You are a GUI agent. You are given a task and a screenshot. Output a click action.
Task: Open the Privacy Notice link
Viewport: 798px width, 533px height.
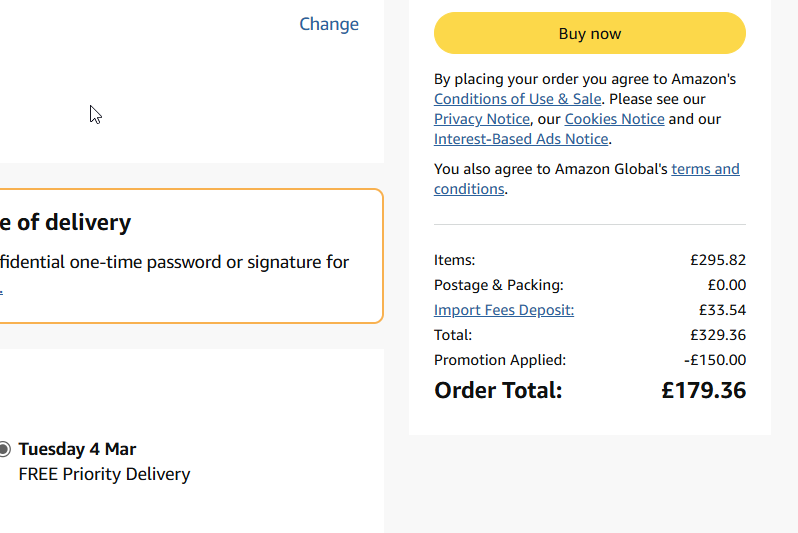[x=481, y=119]
